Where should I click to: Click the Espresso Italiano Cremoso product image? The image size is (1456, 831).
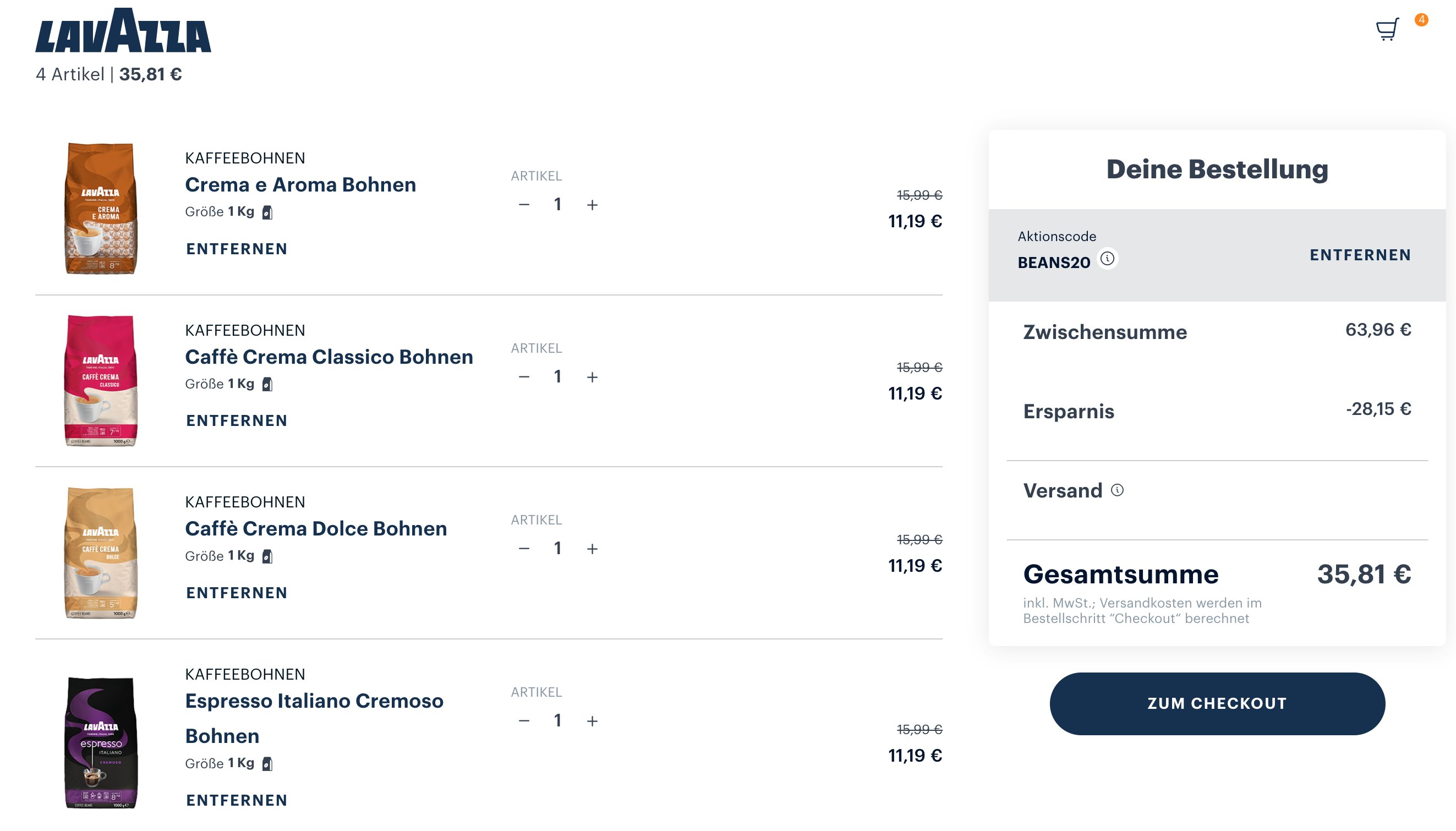[101, 742]
